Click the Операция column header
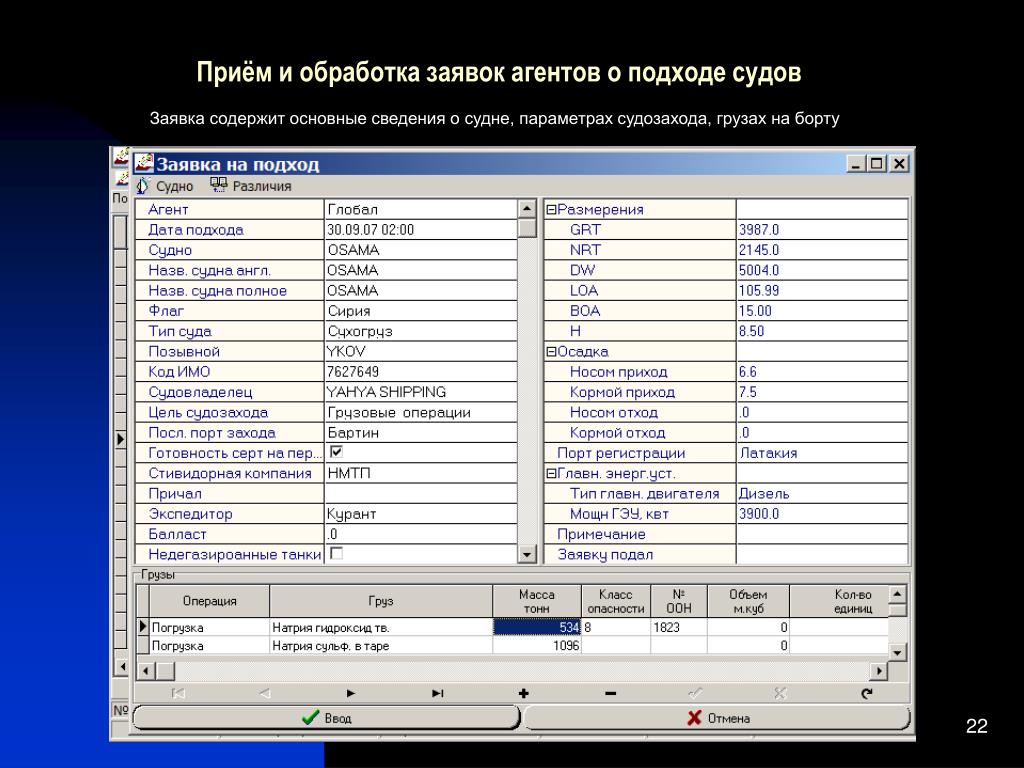The width and height of the screenshot is (1024, 768). pos(210,601)
